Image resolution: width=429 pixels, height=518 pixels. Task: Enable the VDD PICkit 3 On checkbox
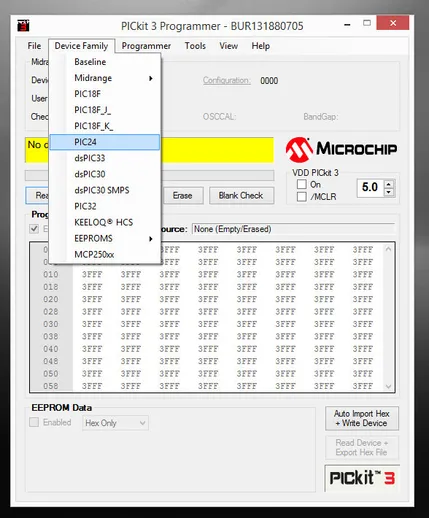[x=302, y=184]
